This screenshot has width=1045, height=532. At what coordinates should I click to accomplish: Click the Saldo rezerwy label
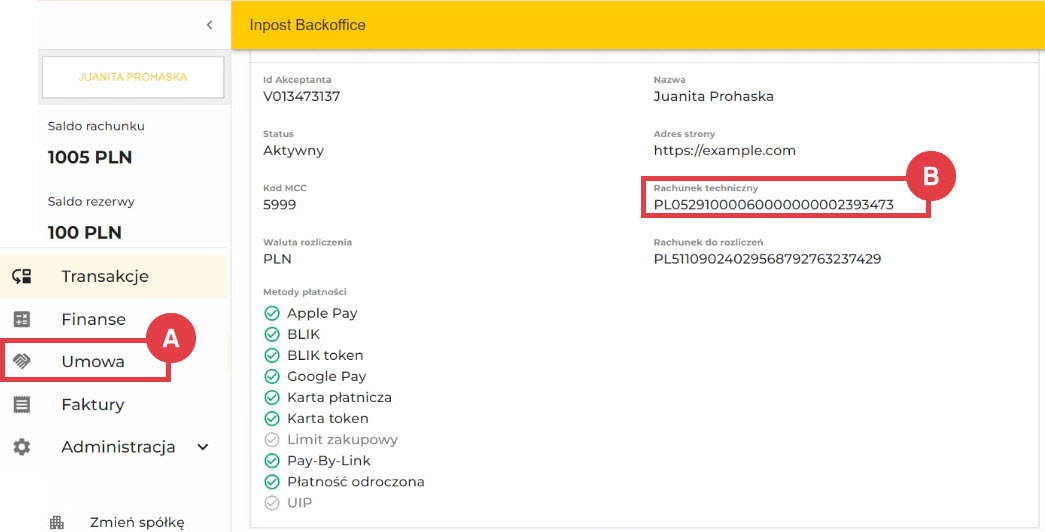coord(91,201)
